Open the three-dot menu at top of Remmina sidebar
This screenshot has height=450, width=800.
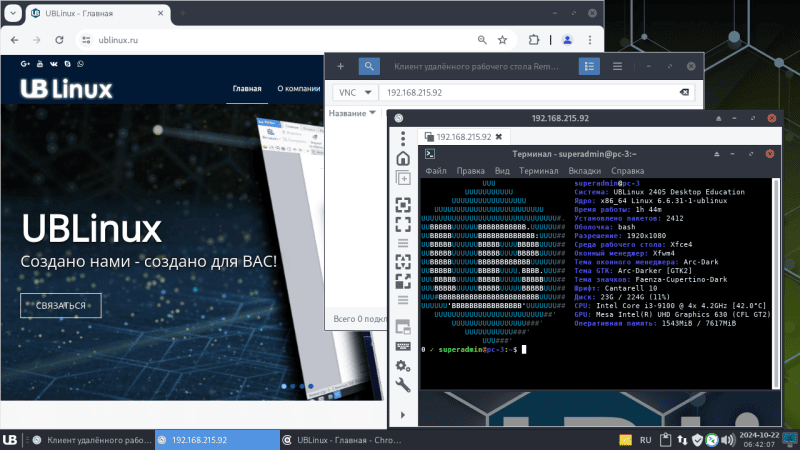click(403, 138)
